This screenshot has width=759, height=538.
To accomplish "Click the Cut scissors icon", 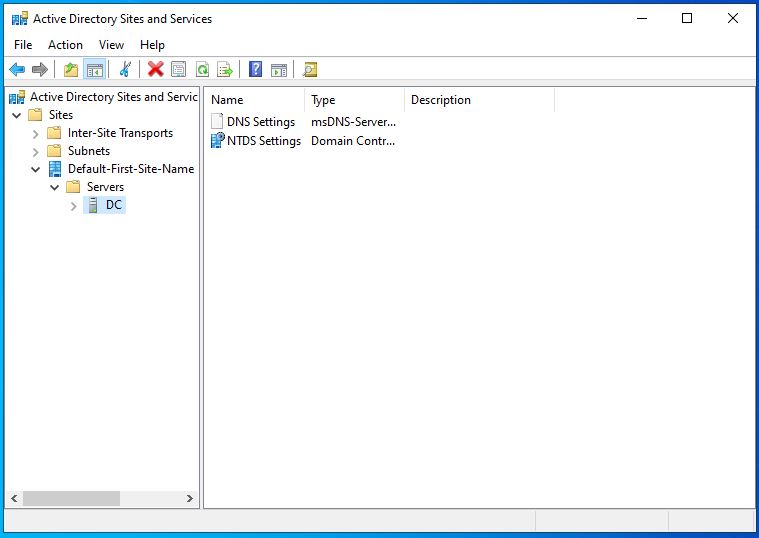I will click(x=125, y=69).
